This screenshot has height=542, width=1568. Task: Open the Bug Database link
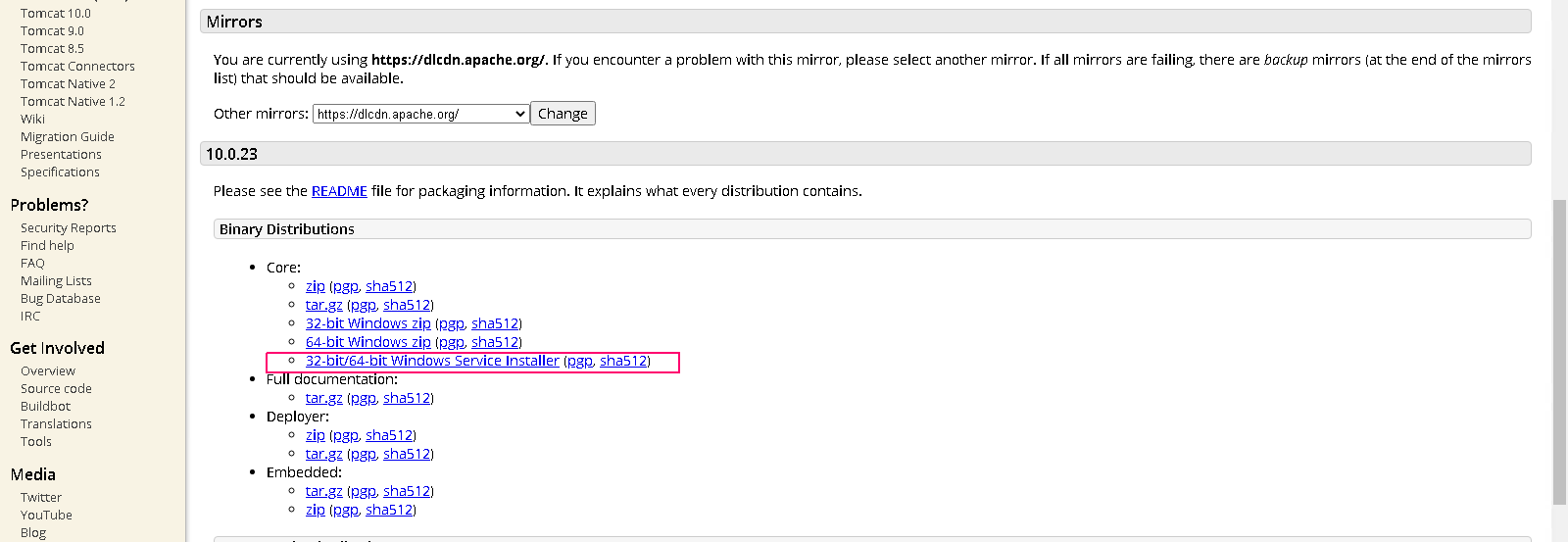click(61, 299)
